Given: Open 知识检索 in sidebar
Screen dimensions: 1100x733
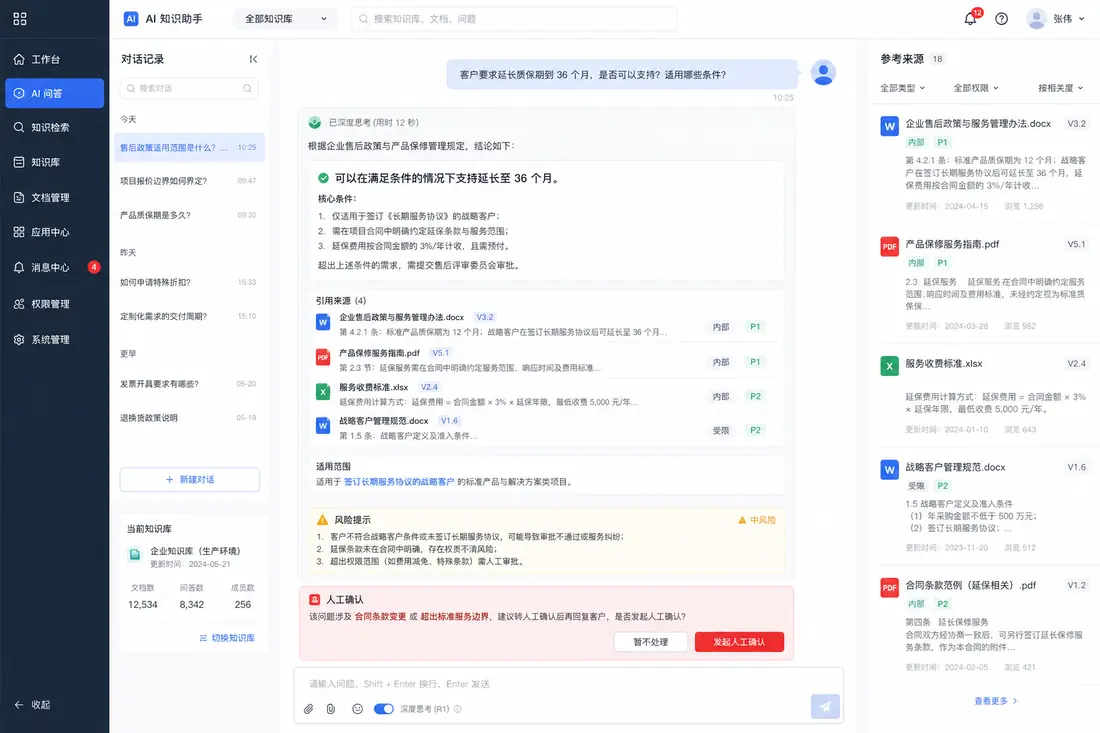Looking at the screenshot, I should (55, 128).
